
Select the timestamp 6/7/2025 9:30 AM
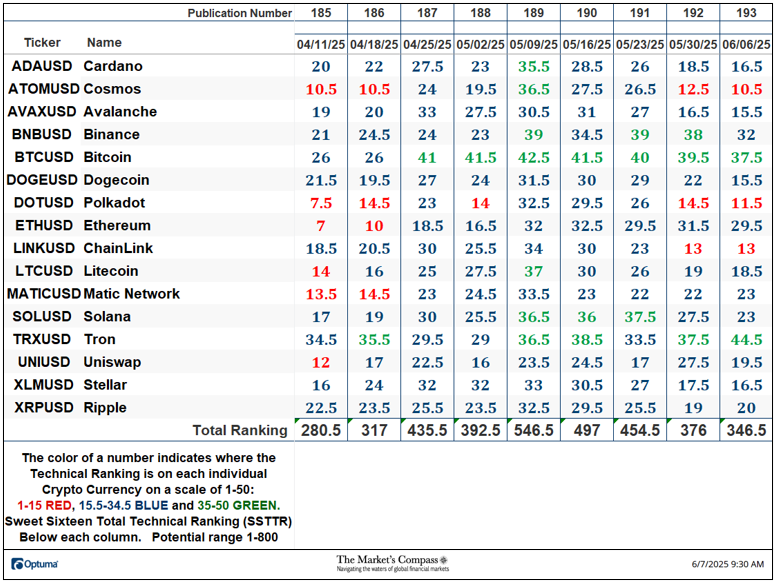point(728,564)
